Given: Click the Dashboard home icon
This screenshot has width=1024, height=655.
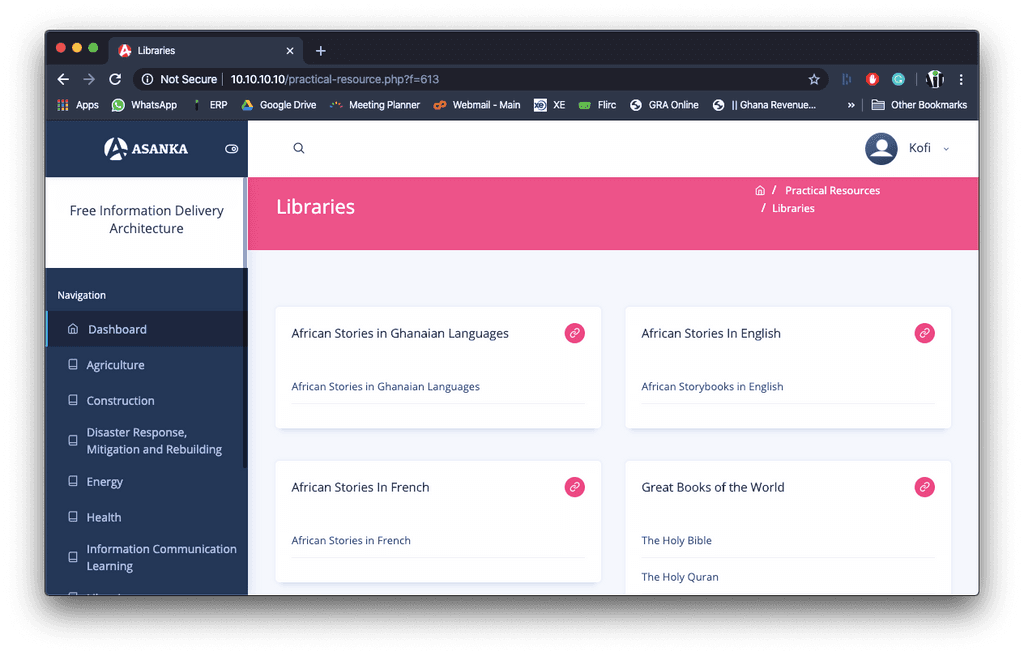Looking at the screenshot, I should tap(73, 328).
